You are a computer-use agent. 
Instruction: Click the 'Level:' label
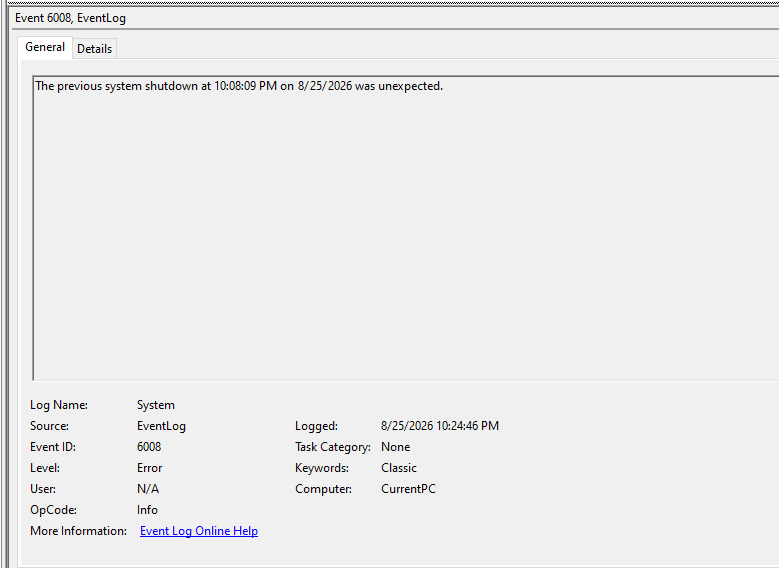45,468
